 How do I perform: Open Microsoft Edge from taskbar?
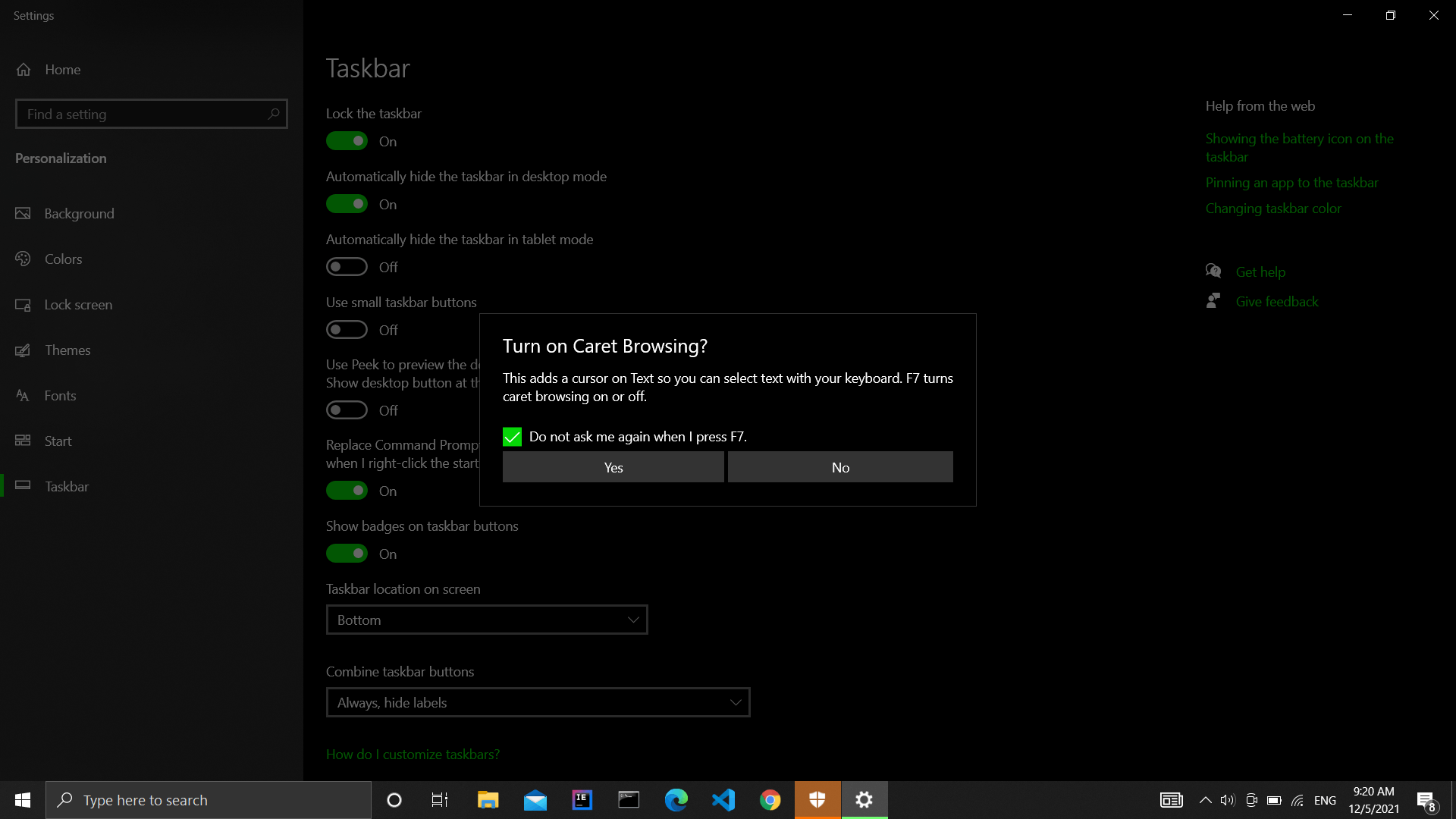[676, 800]
